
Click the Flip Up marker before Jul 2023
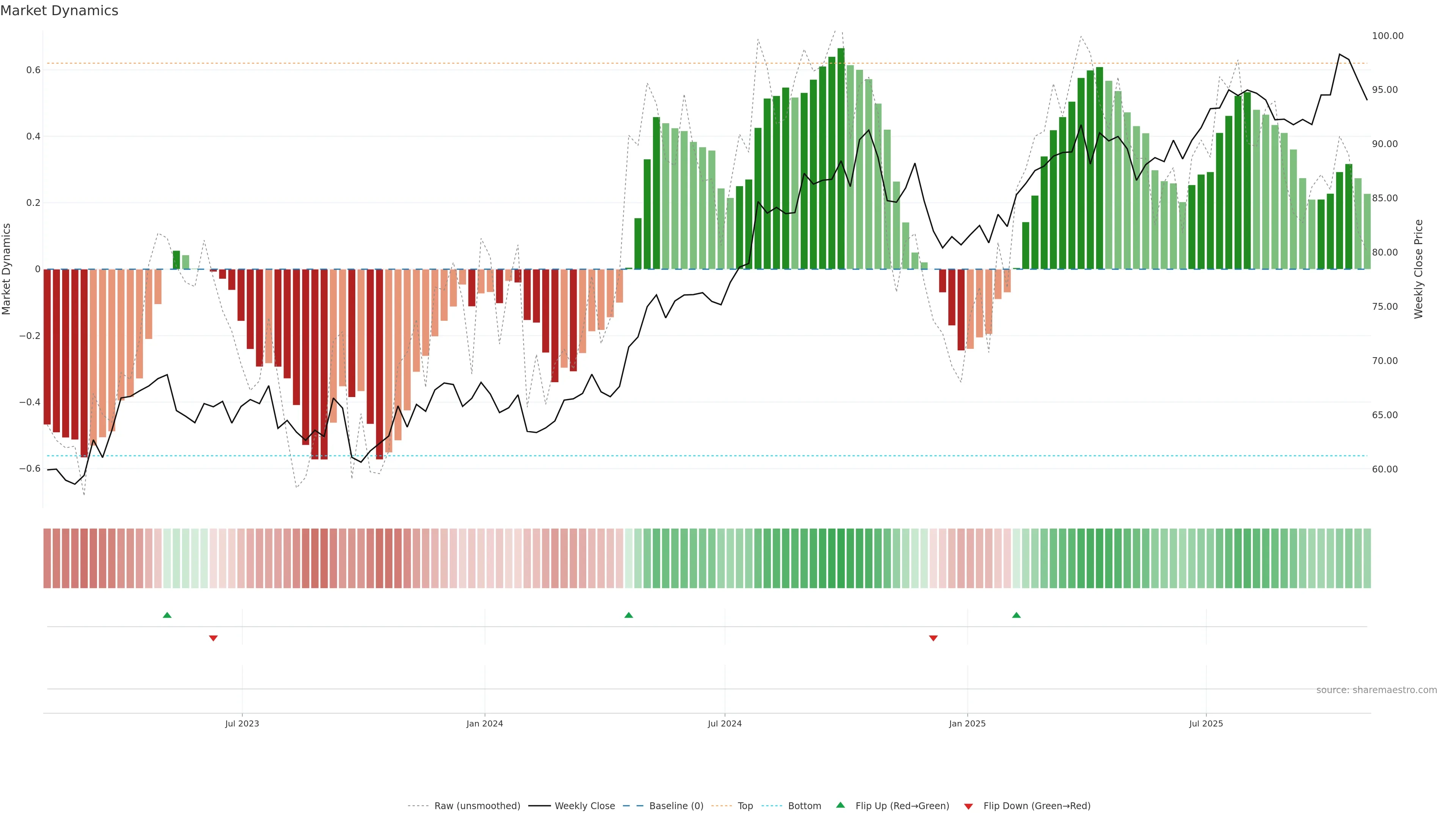pyautogui.click(x=167, y=615)
